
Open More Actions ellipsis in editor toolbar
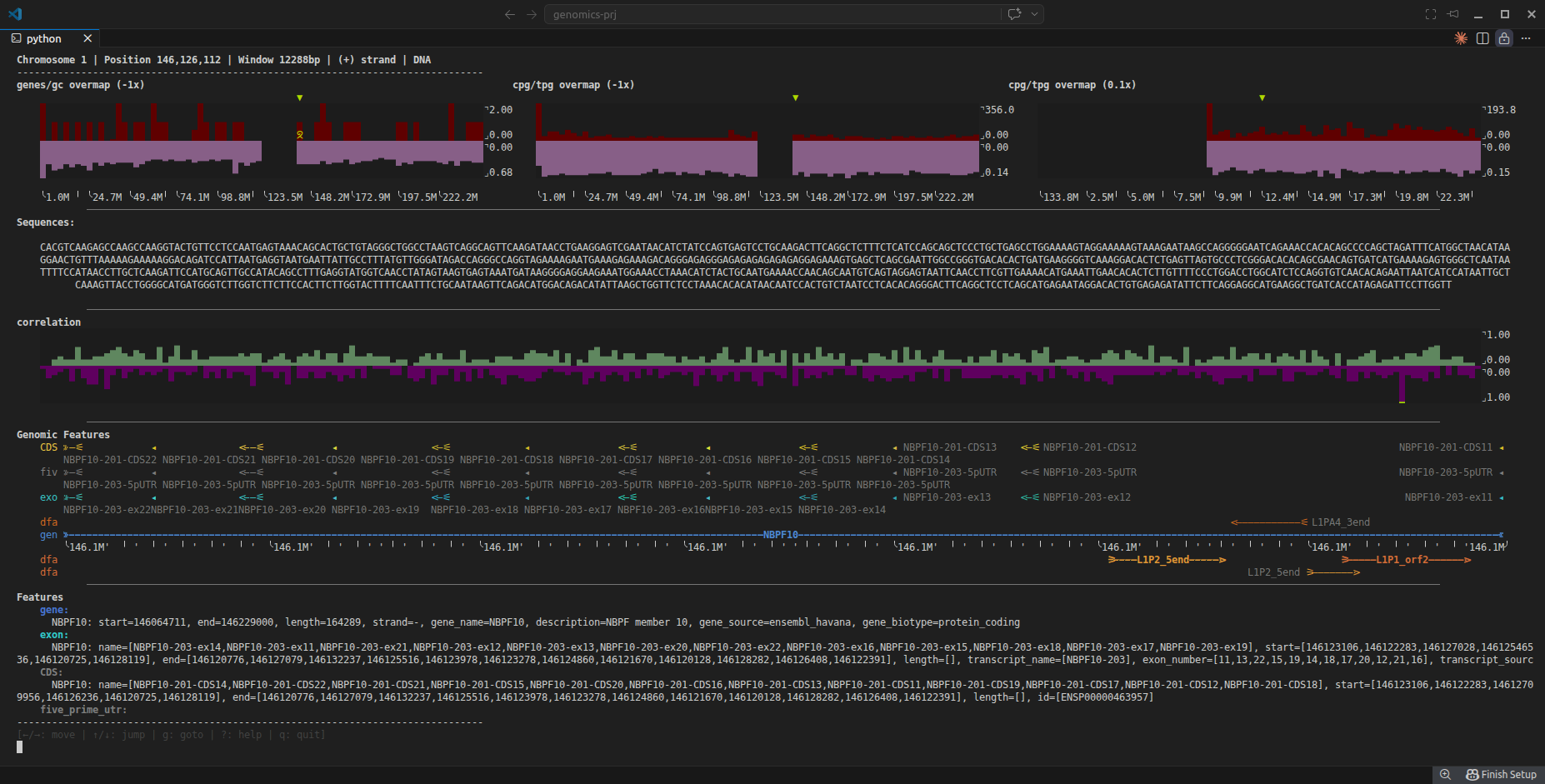(x=1526, y=38)
